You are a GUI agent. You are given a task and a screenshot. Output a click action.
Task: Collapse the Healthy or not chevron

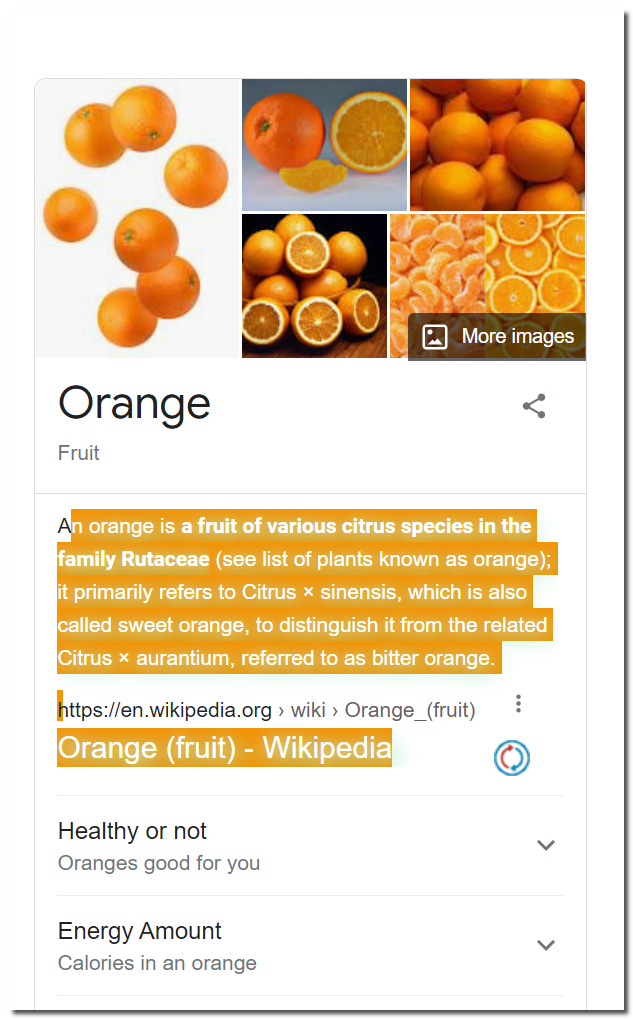pos(546,845)
